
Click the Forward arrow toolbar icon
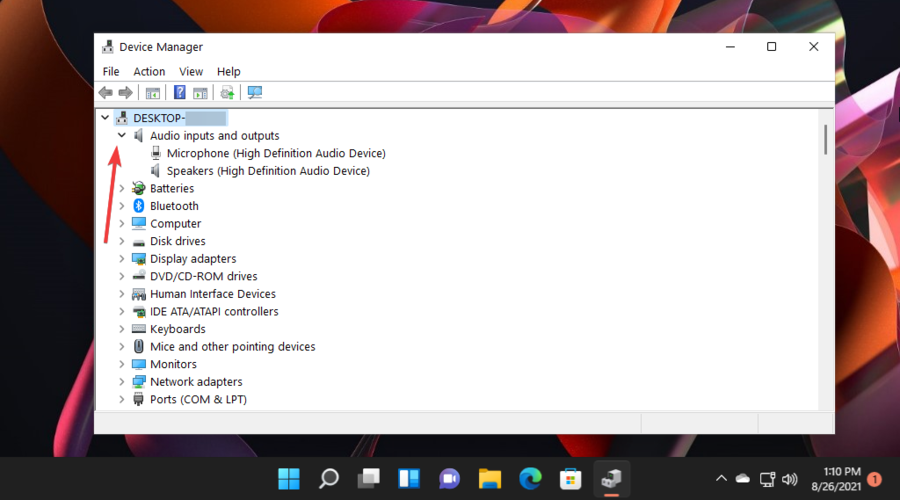click(x=125, y=92)
